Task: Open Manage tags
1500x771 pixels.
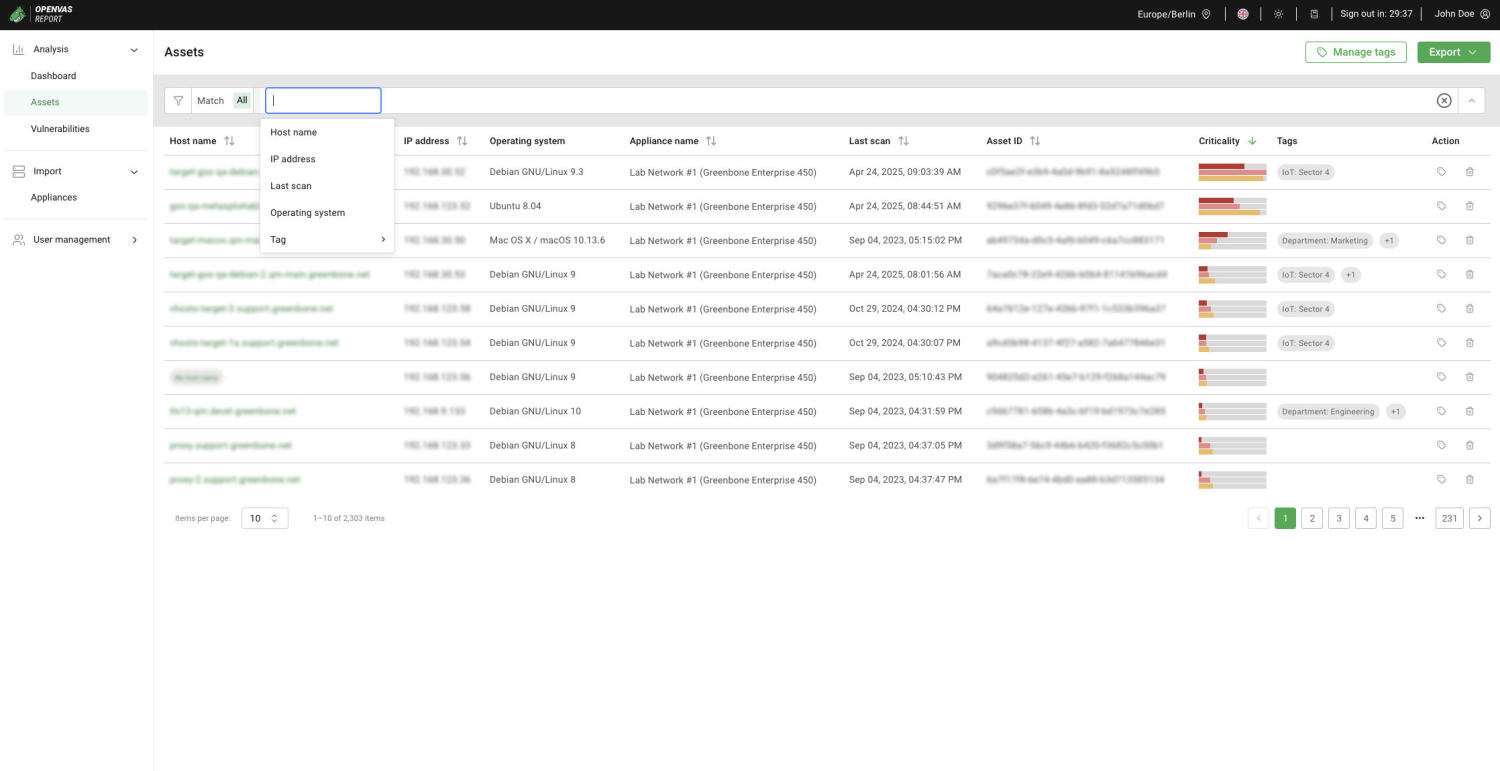Action: 1356,51
